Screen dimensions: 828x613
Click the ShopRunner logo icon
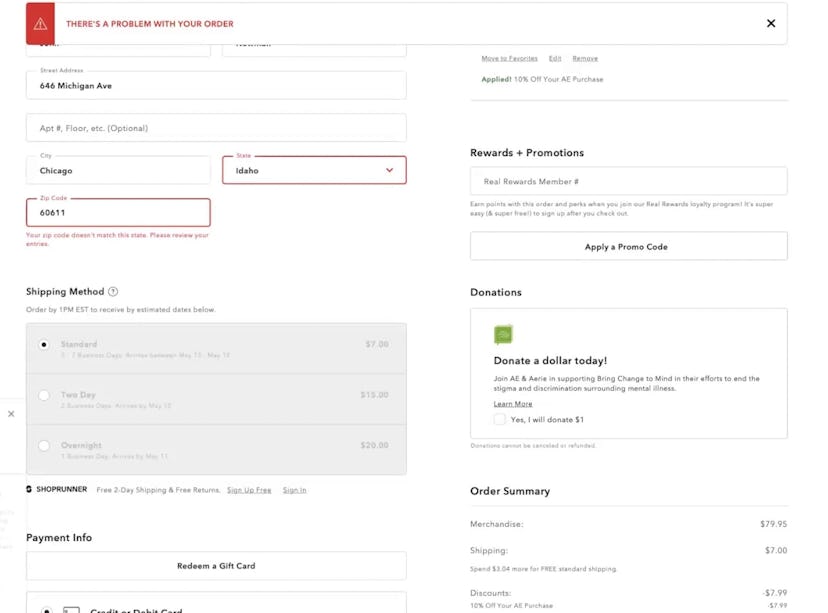click(31, 489)
